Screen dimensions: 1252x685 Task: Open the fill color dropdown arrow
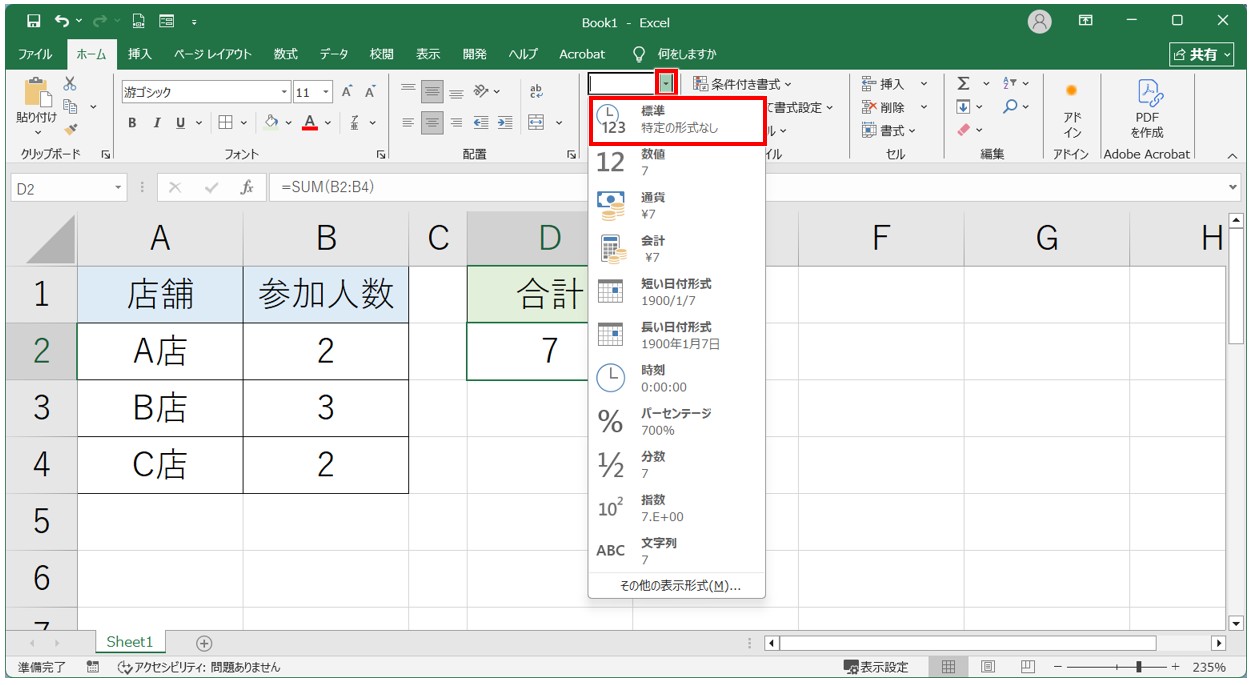point(287,123)
